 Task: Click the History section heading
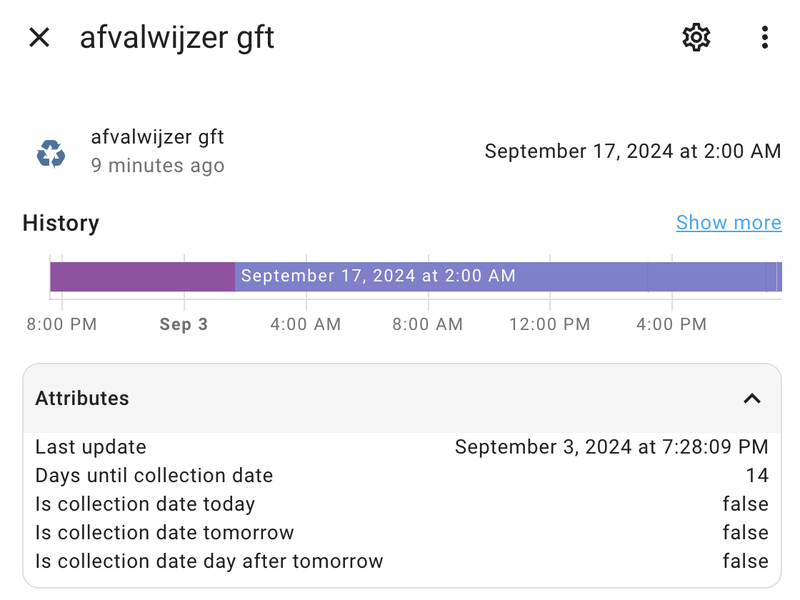point(61,223)
